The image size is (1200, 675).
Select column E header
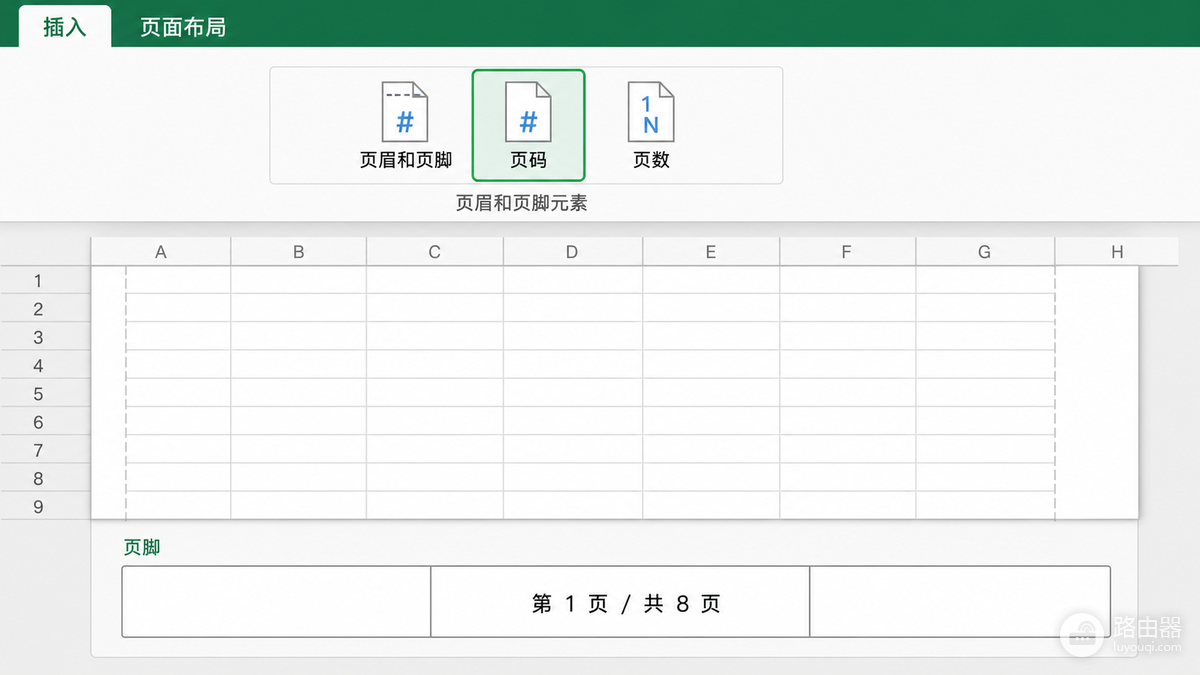coord(711,252)
